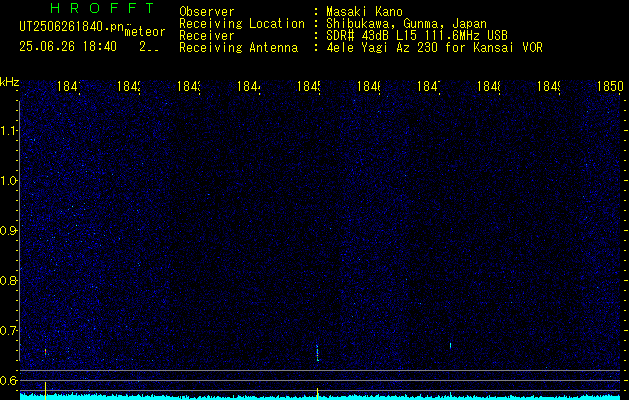The image size is (629, 400).
Task: Click the 1.0 kHz axis tick label
Action: pos(9,181)
